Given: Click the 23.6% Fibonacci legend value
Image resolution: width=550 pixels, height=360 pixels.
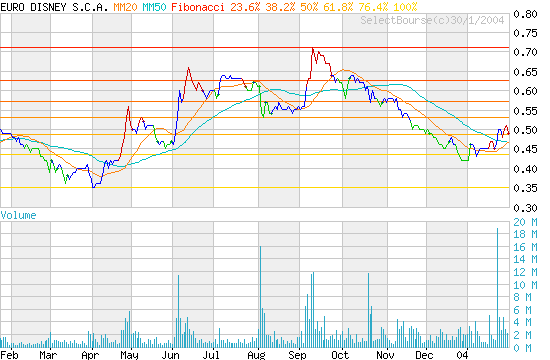Looking at the screenshot, I should click(245, 7).
